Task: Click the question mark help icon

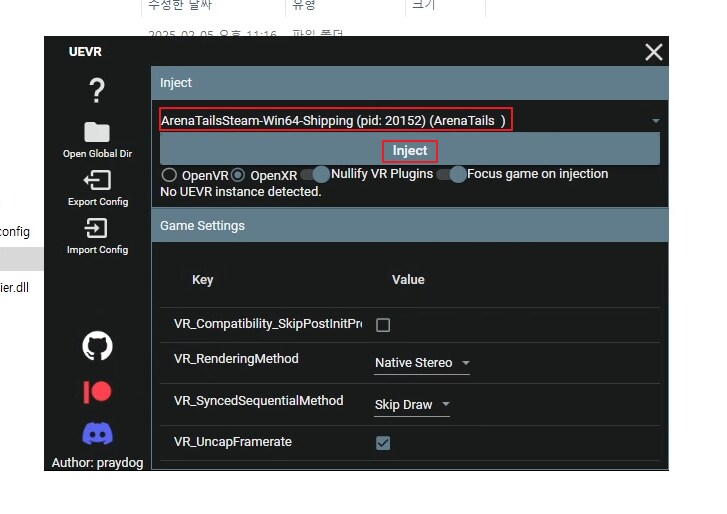Action: coord(97,90)
